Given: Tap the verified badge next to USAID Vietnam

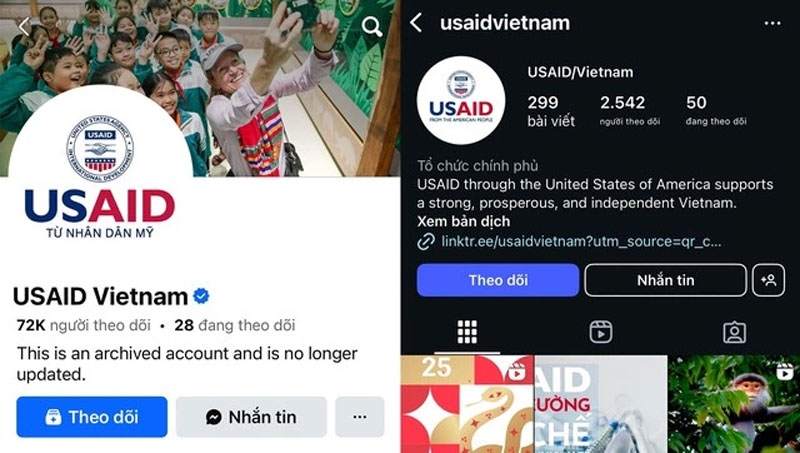Looking at the screenshot, I should (201, 296).
